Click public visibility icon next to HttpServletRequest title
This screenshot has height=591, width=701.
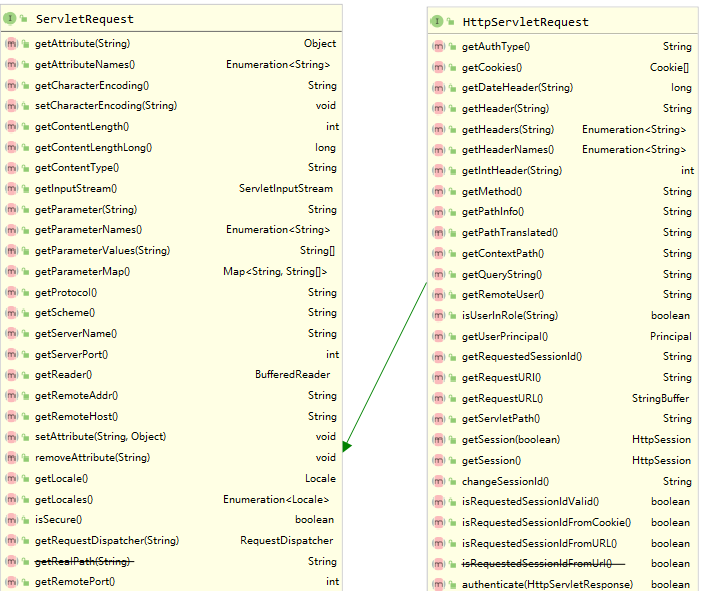451,22
